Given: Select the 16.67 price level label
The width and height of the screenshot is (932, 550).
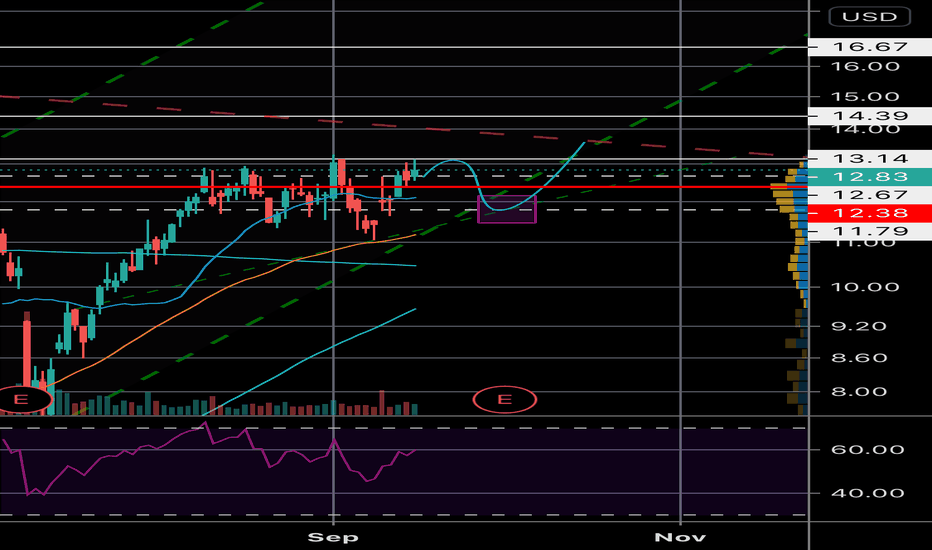Looking at the screenshot, I should pos(870,46).
